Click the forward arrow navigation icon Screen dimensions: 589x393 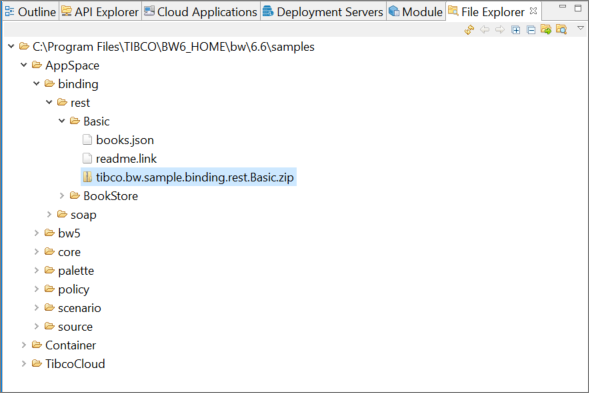point(500,29)
